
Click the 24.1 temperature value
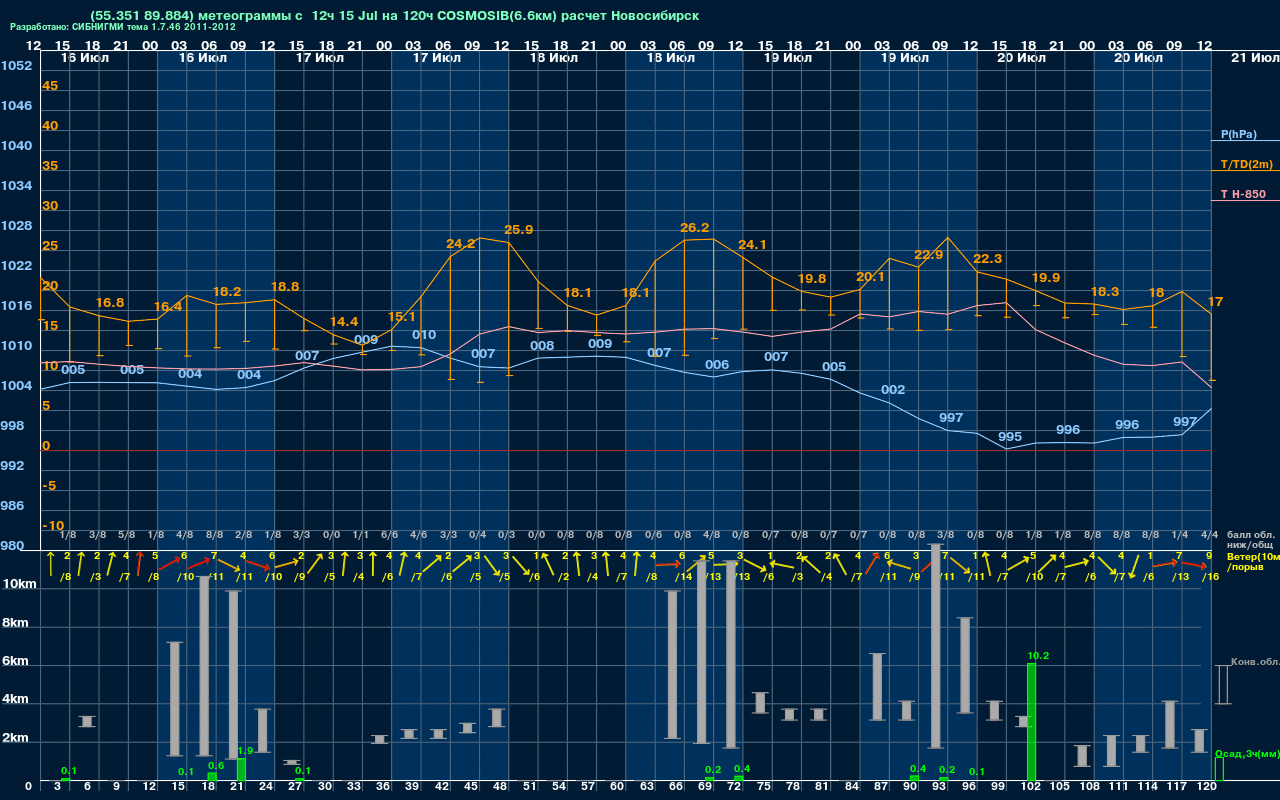point(752,245)
